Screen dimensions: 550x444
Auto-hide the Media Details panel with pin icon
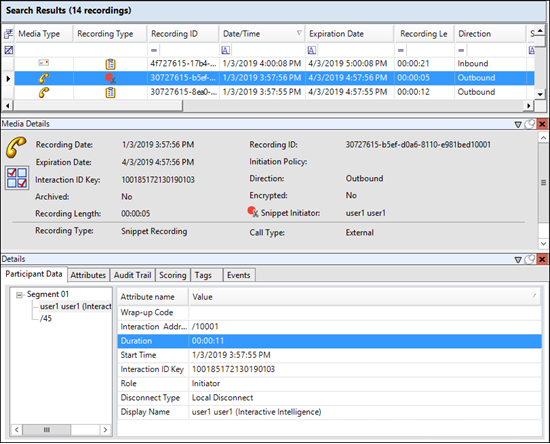tap(530, 124)
